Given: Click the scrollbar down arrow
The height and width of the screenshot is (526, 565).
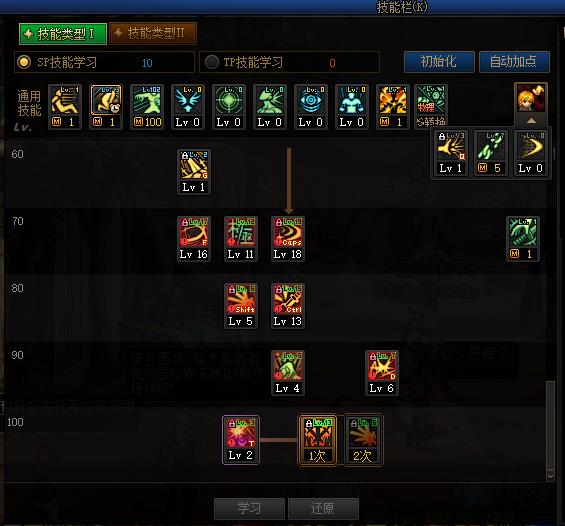Looking at the screenshot, I should coord(550,476).
